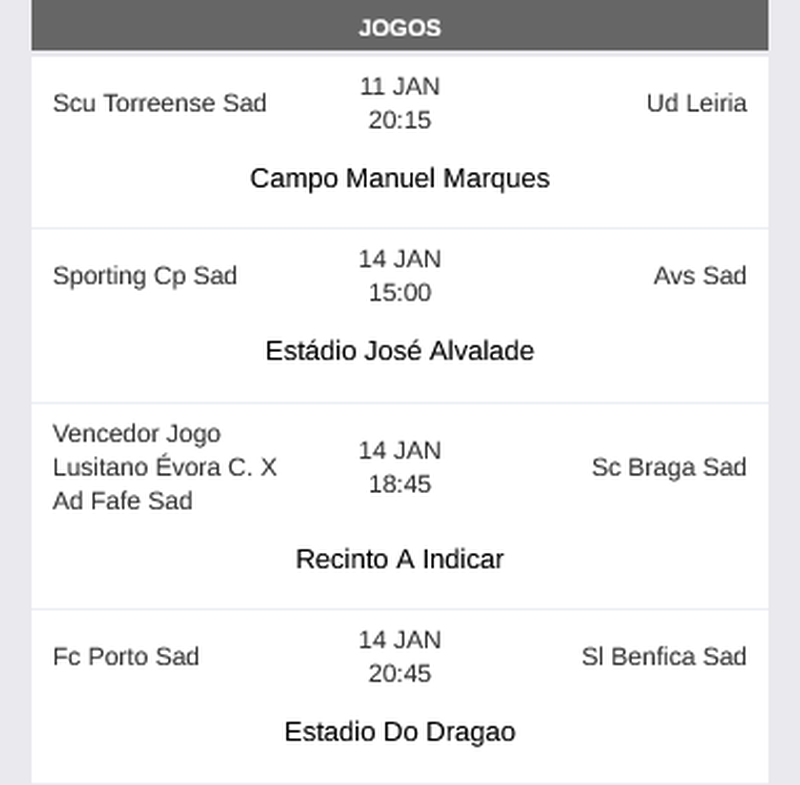This screenshot has height=785, width=800.
Task: Open Campo Manuel Marques venue
Action: tap(400, 178)
